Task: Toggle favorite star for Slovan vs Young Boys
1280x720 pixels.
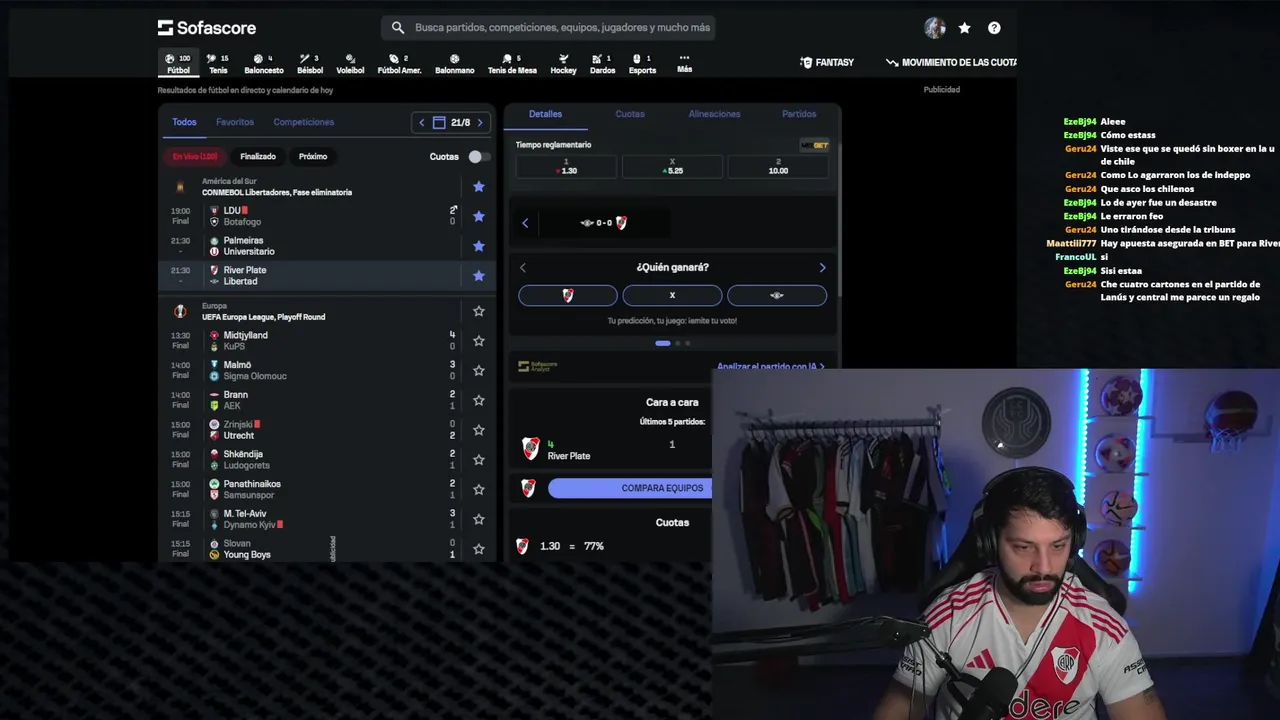Action: tap(479, 549)
